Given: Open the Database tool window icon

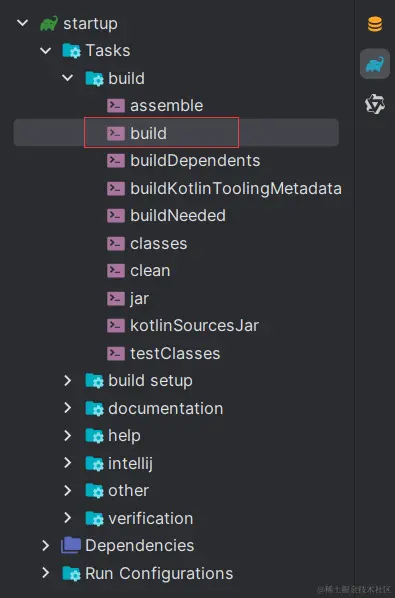Looking at the screenshot, I should [x=375, y=24].
